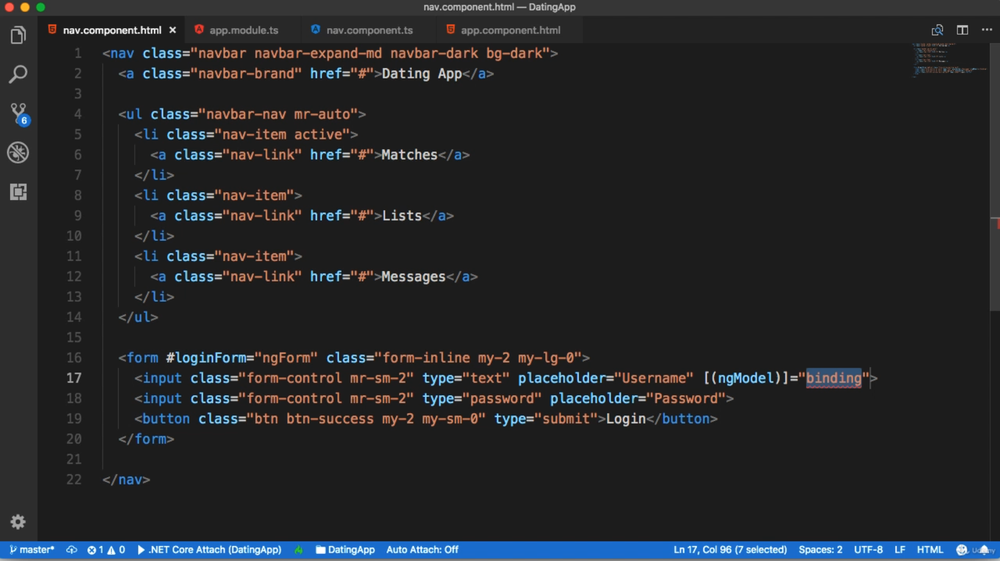Click the closing </form> tag on line 20
The height and width of the screenshot is (561, 1000).
tap(146, 439)
